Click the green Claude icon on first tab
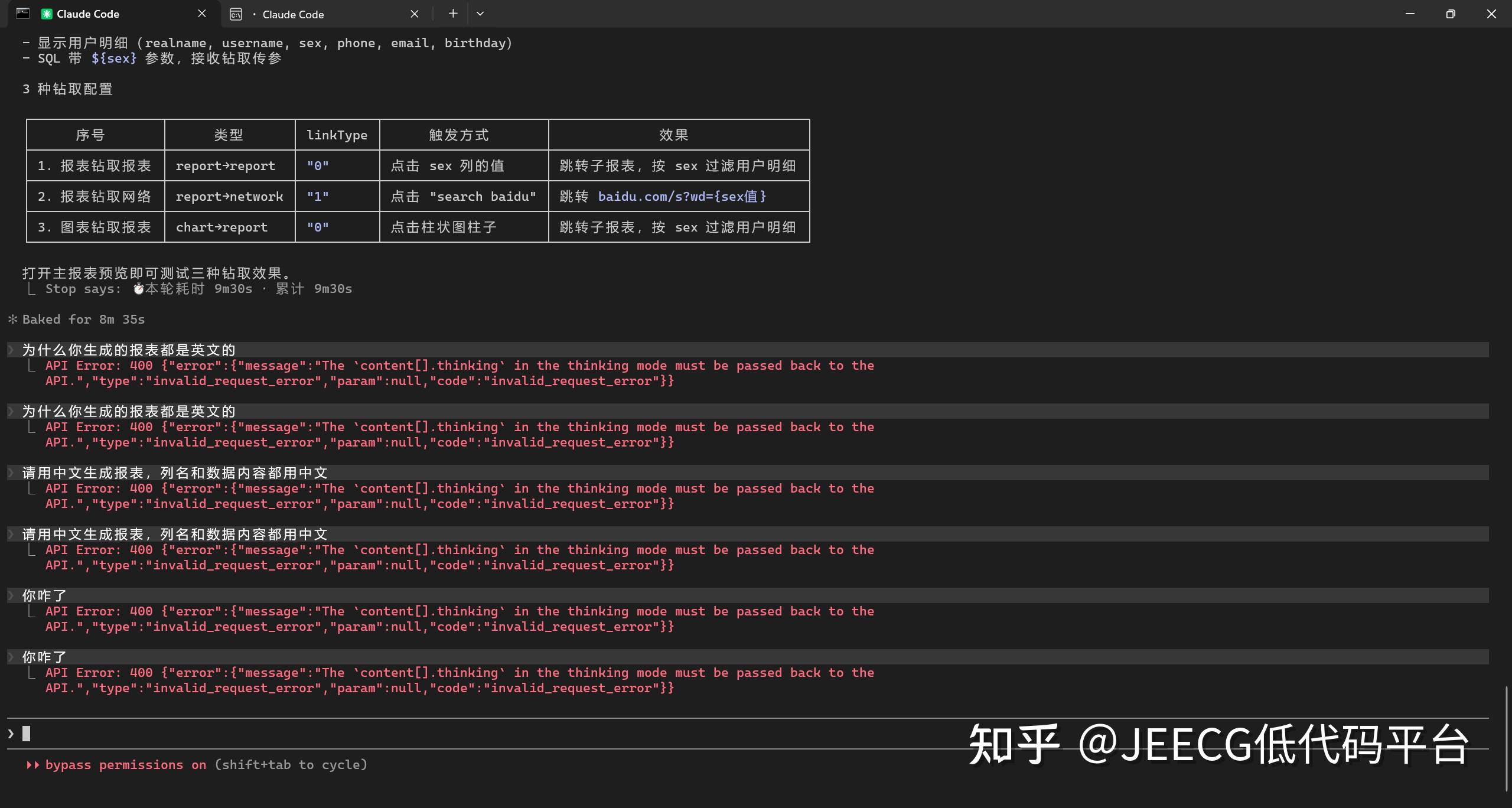The height and width of the screenshot is (808, 1512). click(46, 14)
